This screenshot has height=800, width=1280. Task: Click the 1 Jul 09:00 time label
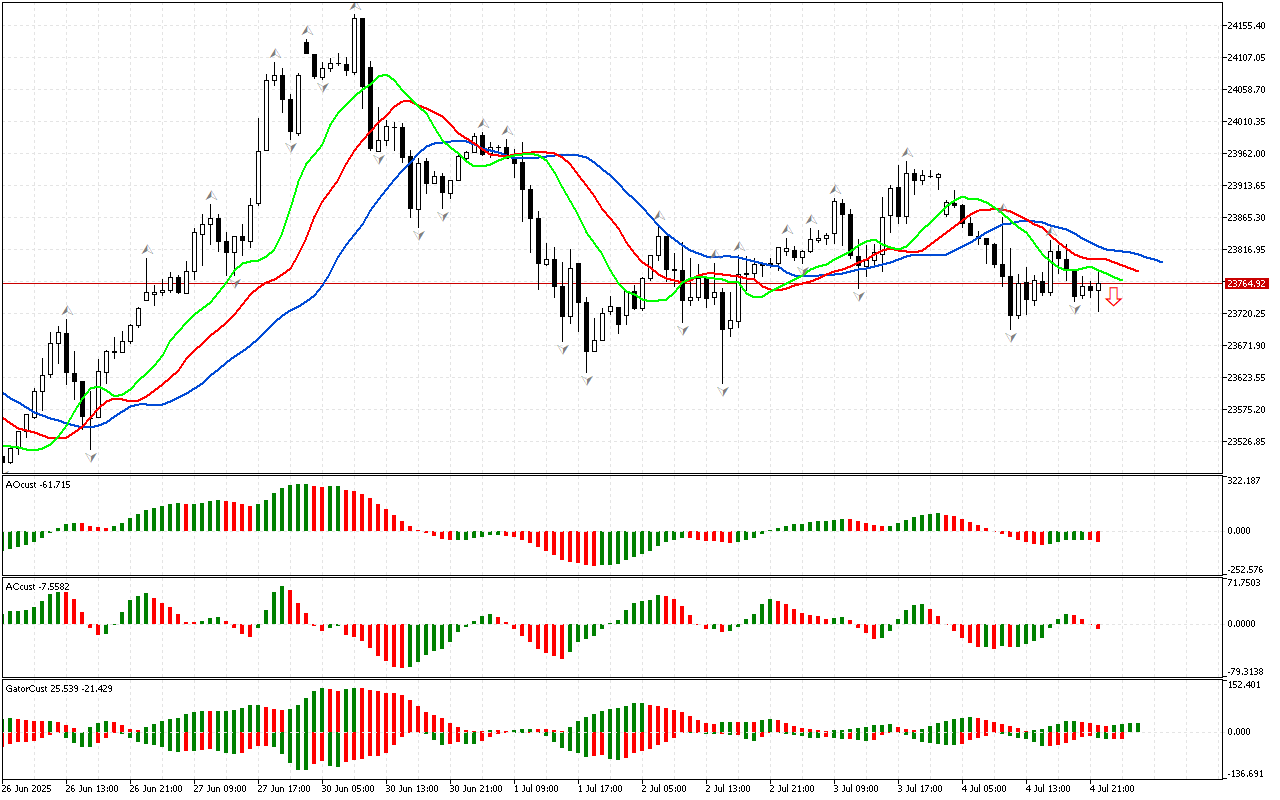[x=536, y=788]
